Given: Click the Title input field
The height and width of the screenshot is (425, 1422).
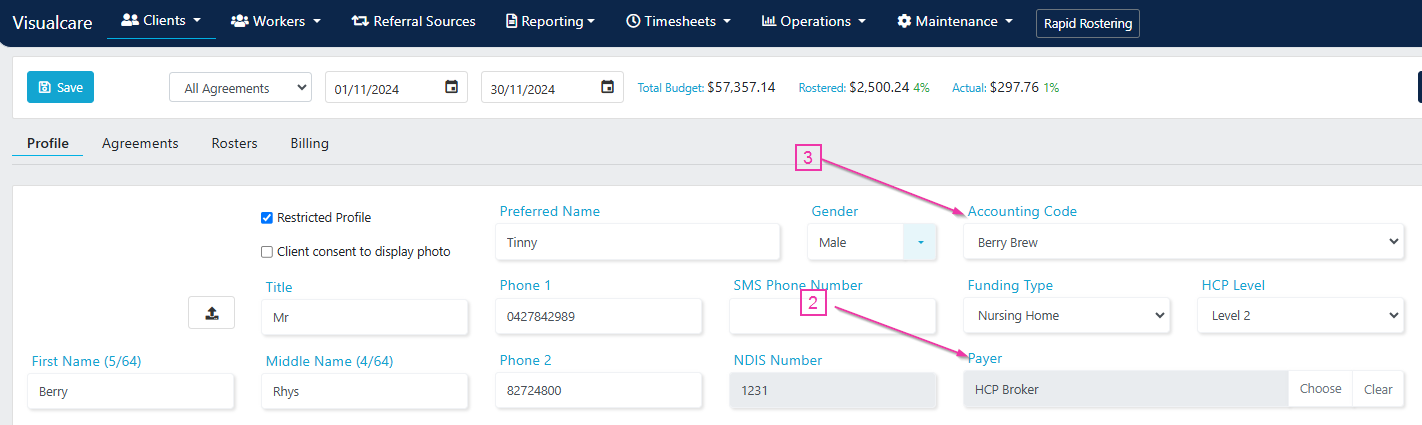Looking at the screenshot, I should coord(365,317).
